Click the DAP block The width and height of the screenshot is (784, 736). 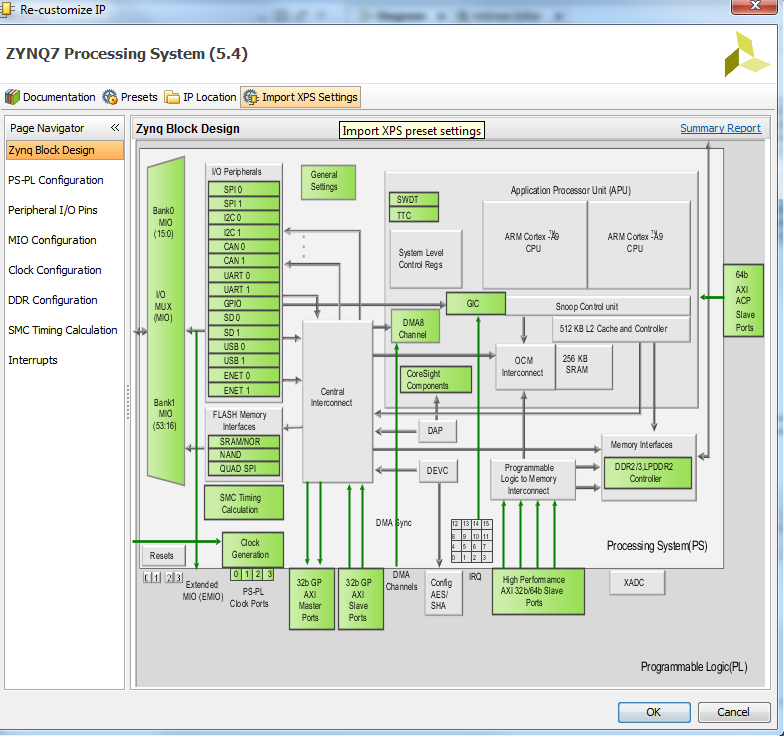tap(438, 430)
